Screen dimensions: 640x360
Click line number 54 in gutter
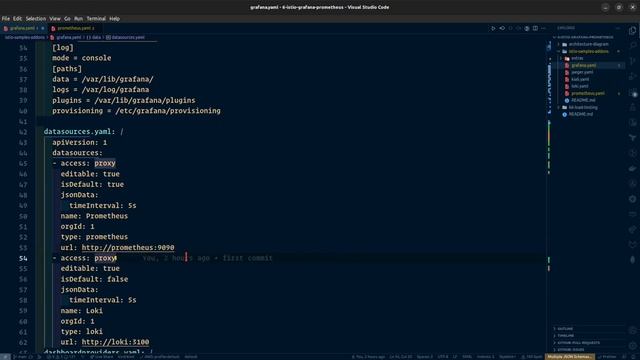23,258
